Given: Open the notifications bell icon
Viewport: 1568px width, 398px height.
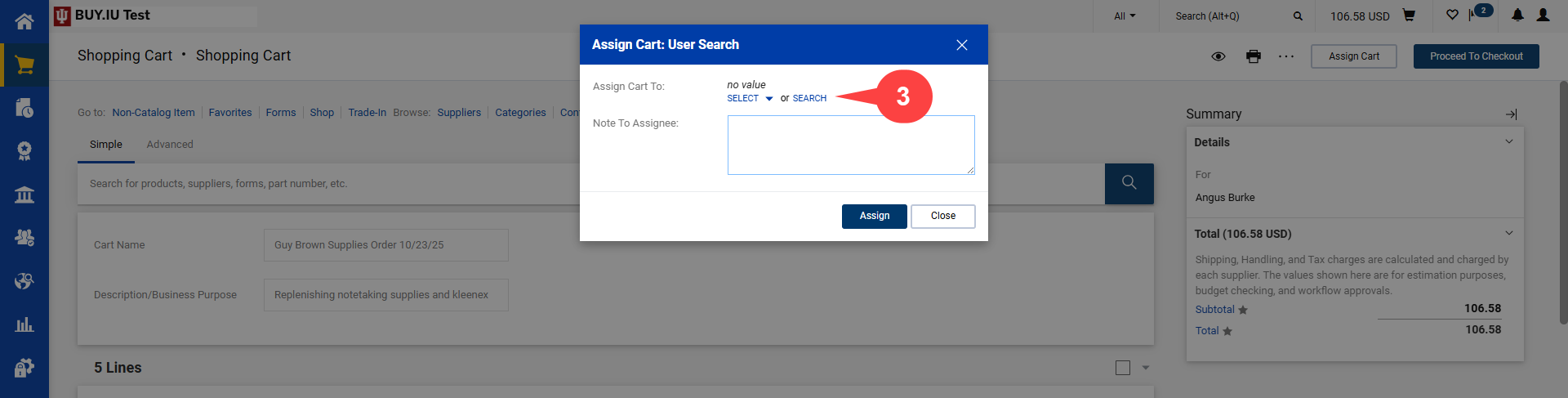Looking at the screenshot, I should (x=1517, y=16).
